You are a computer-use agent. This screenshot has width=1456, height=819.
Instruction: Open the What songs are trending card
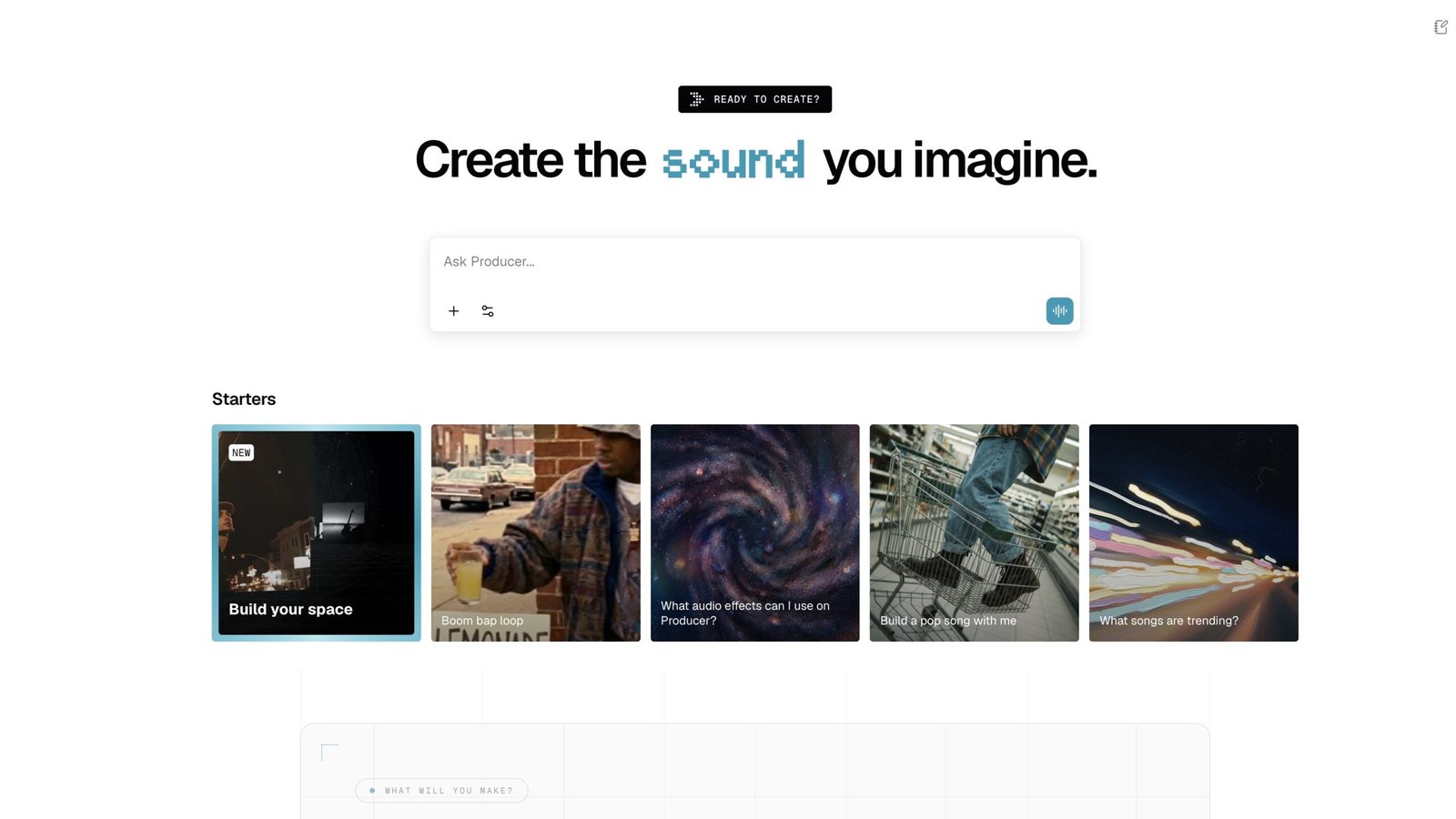pos(1193,532)
